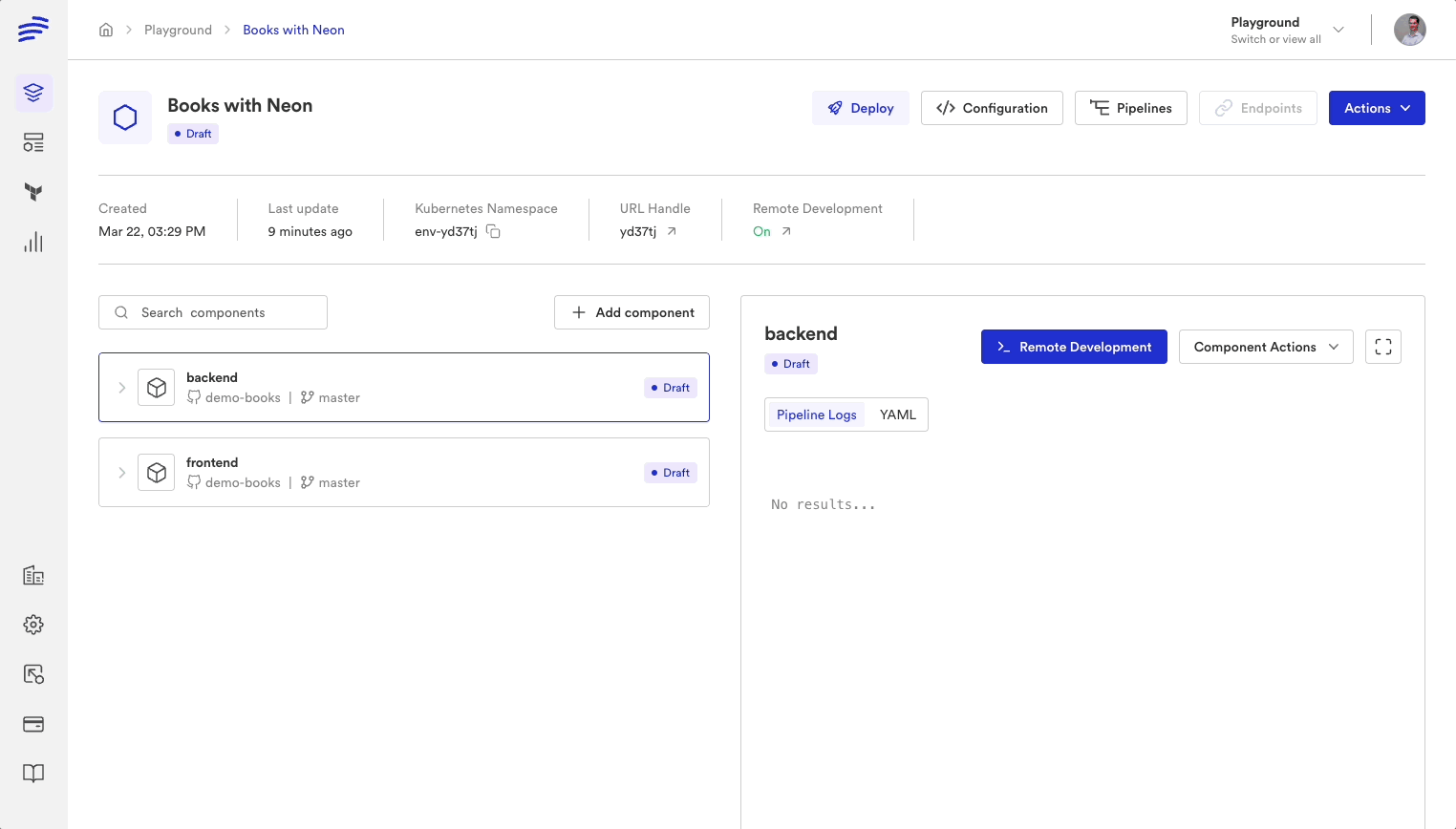Screen dimensions: 1456x829
Task: Open the documentation book icon in sidebar
Action: coord(33,774)
